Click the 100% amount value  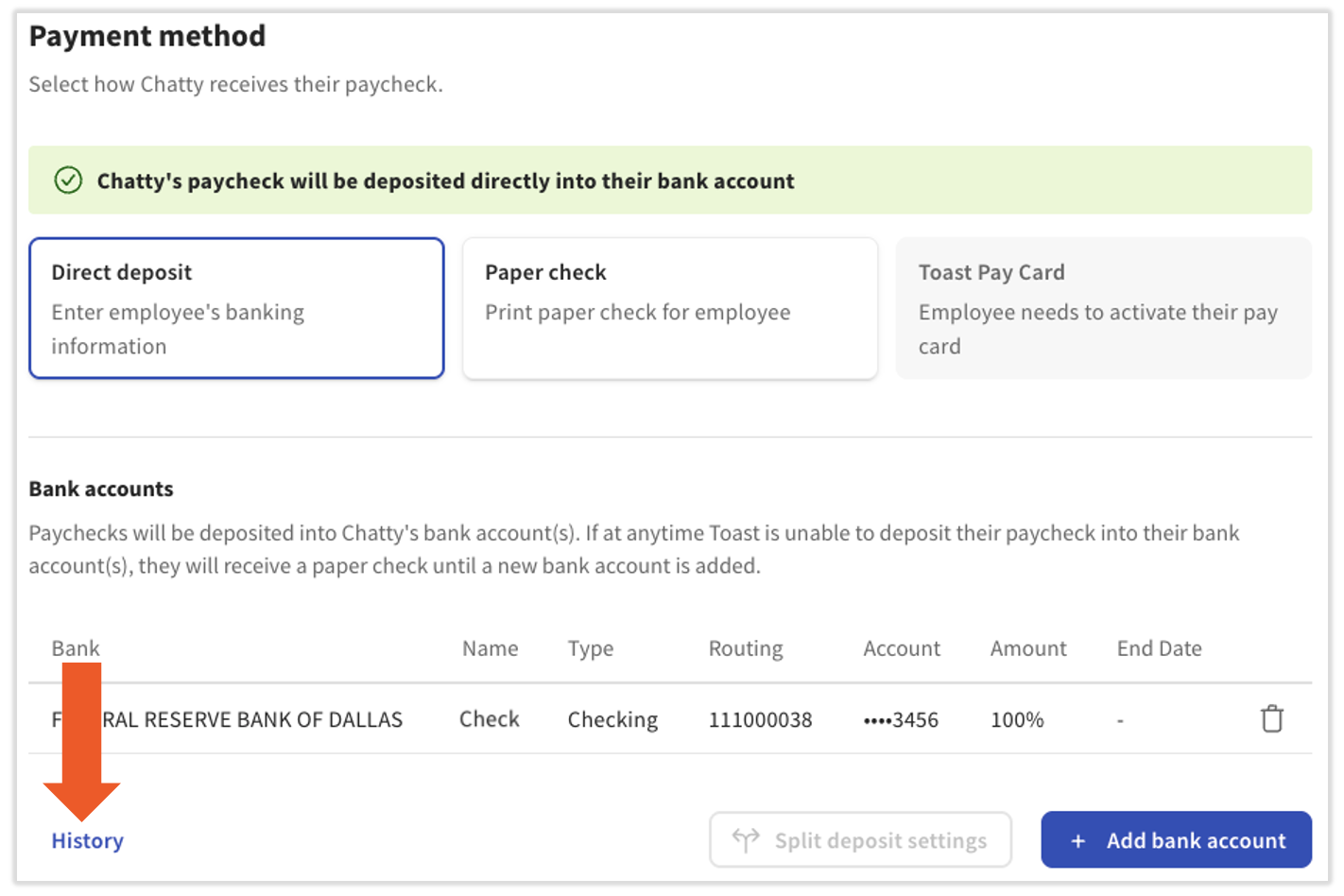click(x=1017, y=720)
